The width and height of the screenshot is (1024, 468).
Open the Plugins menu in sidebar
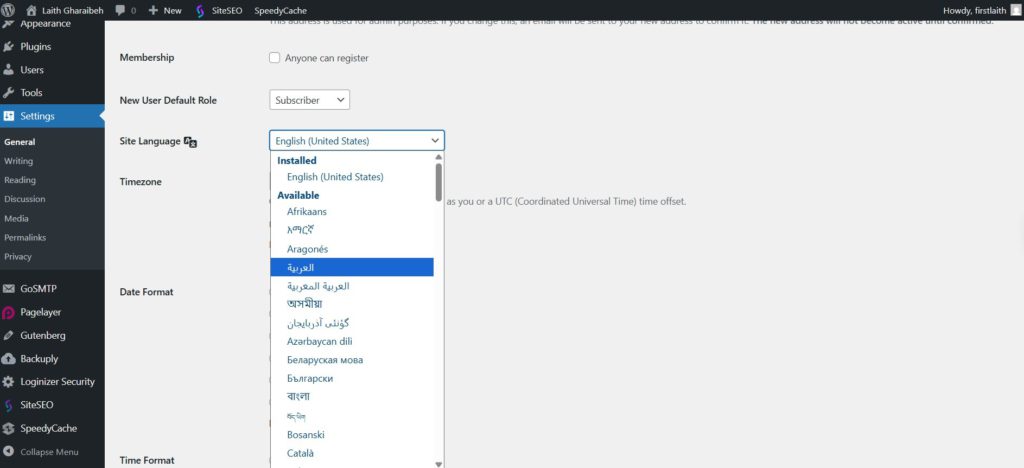35,46
